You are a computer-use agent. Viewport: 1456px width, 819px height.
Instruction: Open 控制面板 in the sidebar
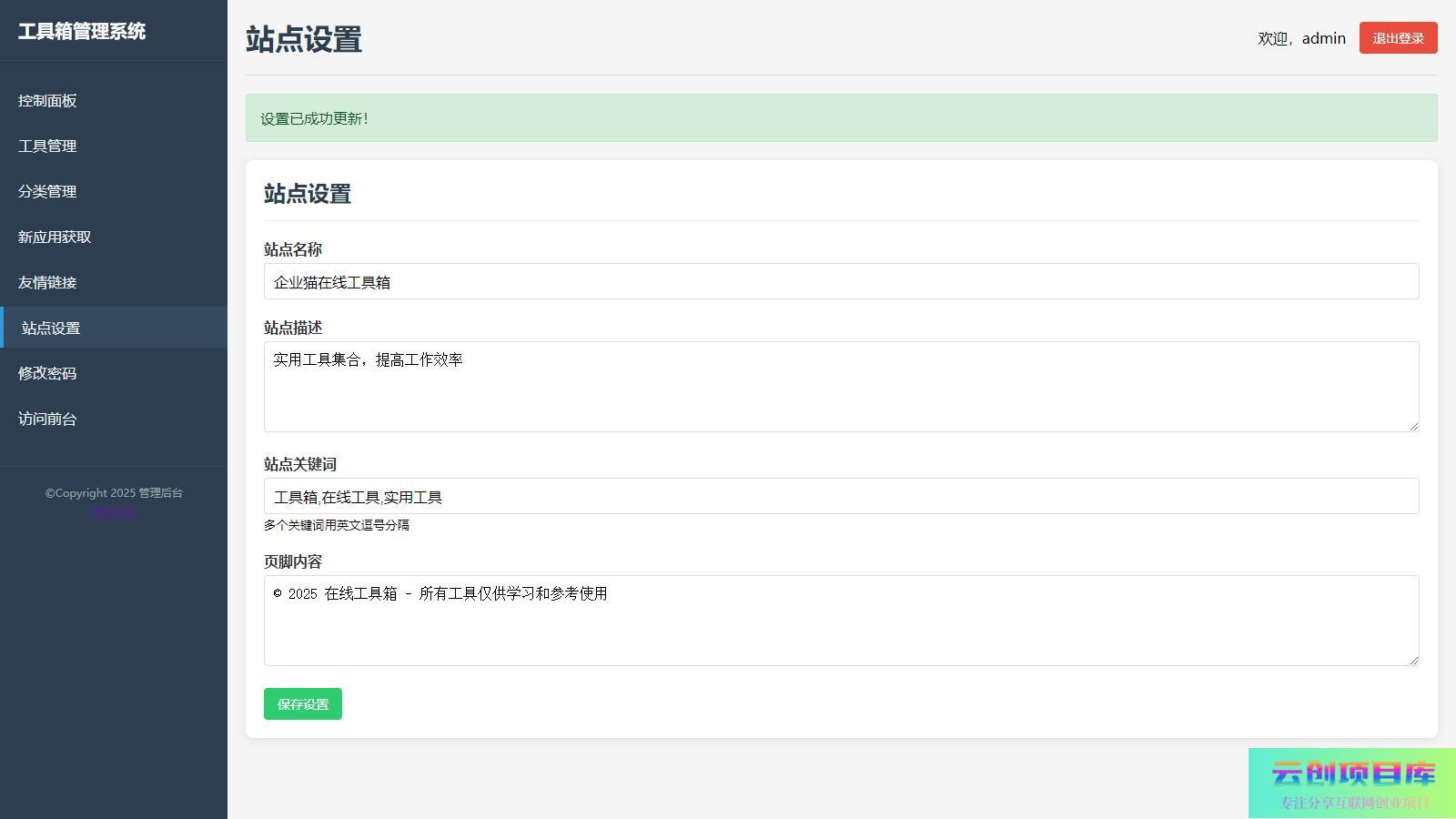click(47, 100)
